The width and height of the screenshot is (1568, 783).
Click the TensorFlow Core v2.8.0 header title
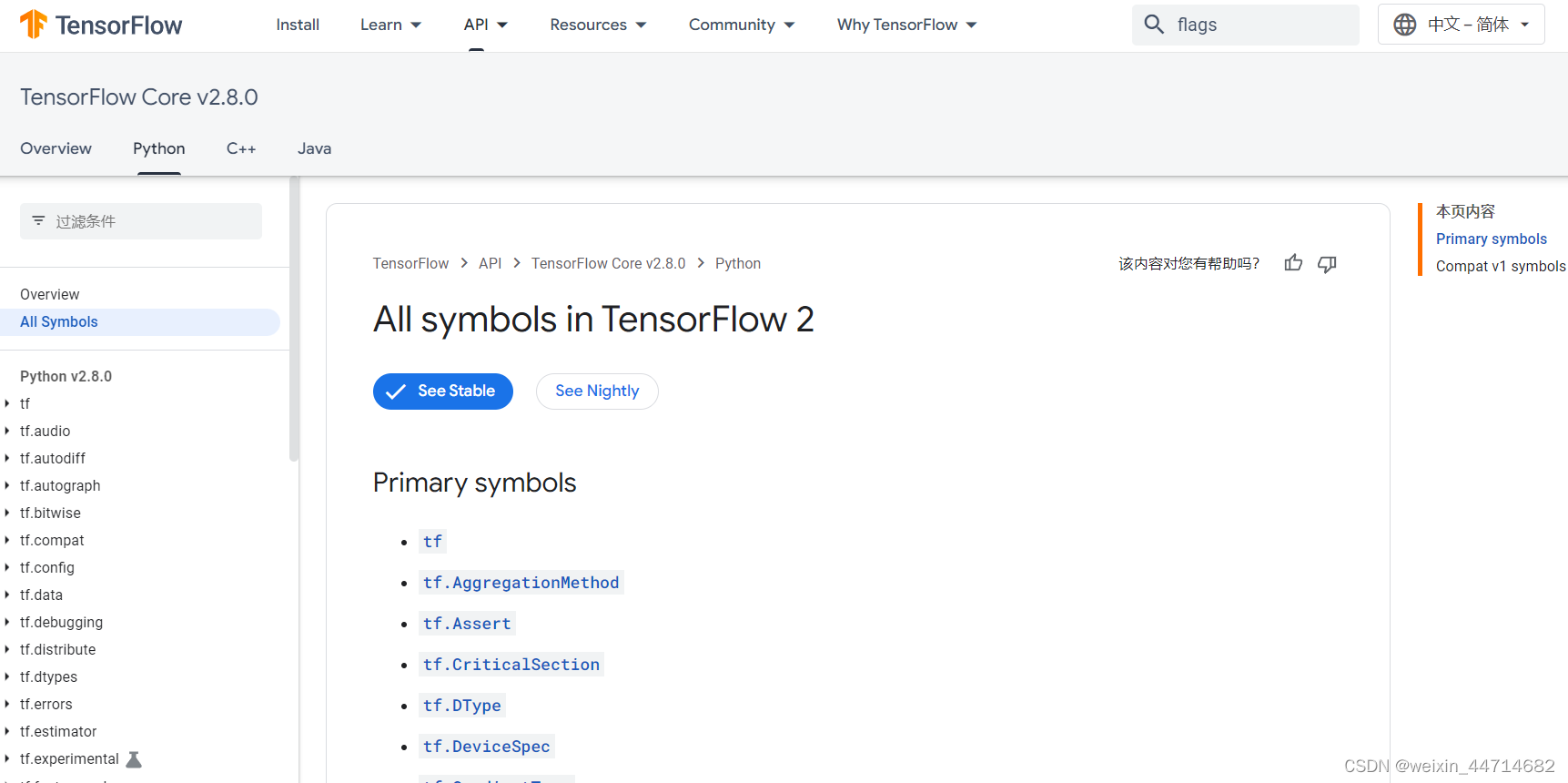139,97
